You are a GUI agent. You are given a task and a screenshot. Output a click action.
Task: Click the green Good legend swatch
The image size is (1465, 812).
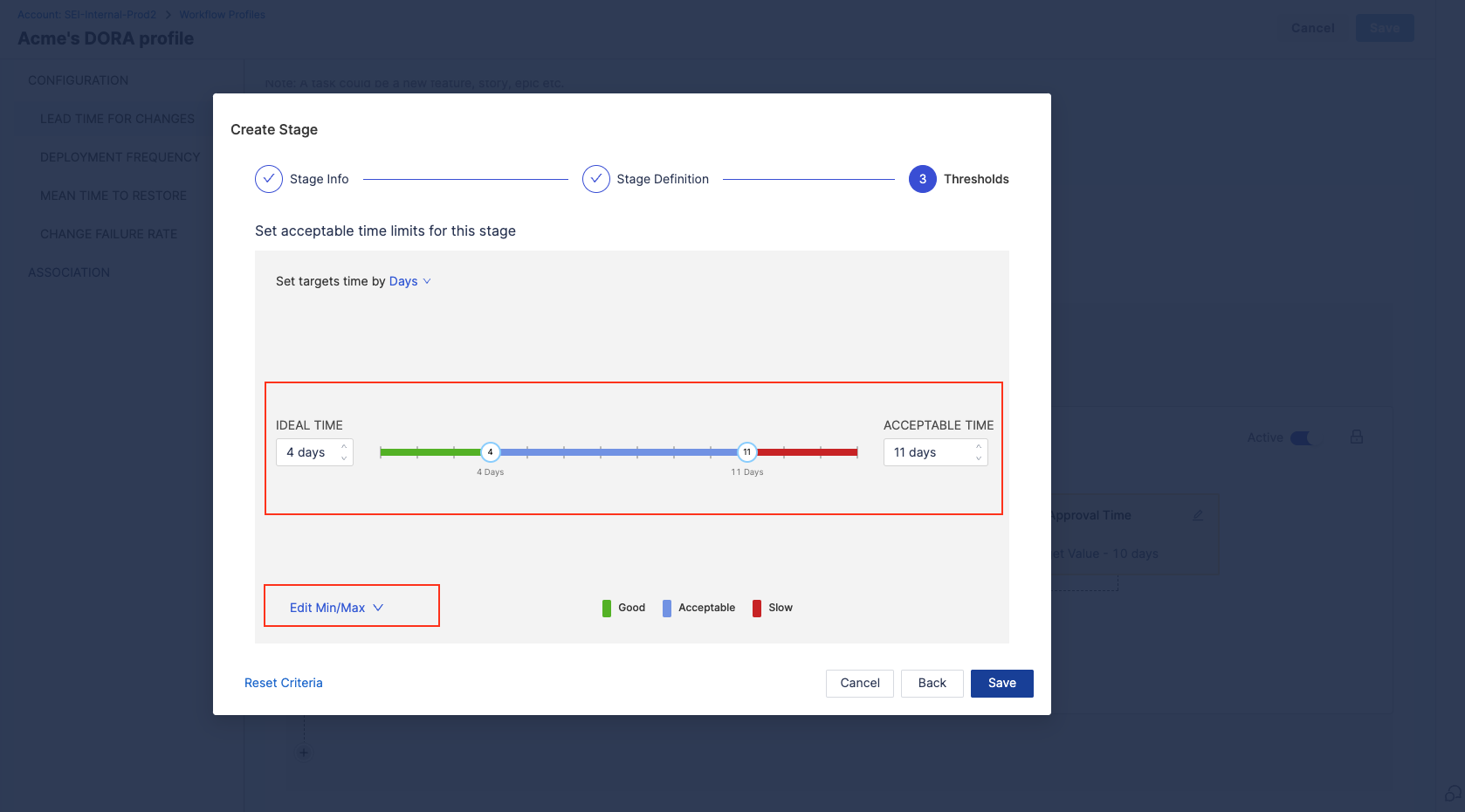[607, 609]
